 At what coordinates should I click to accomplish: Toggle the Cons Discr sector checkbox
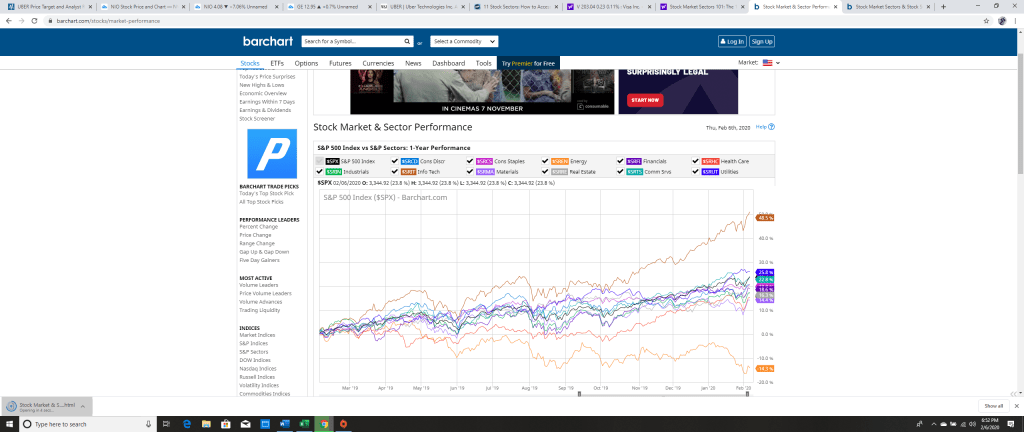coord(395,160)
